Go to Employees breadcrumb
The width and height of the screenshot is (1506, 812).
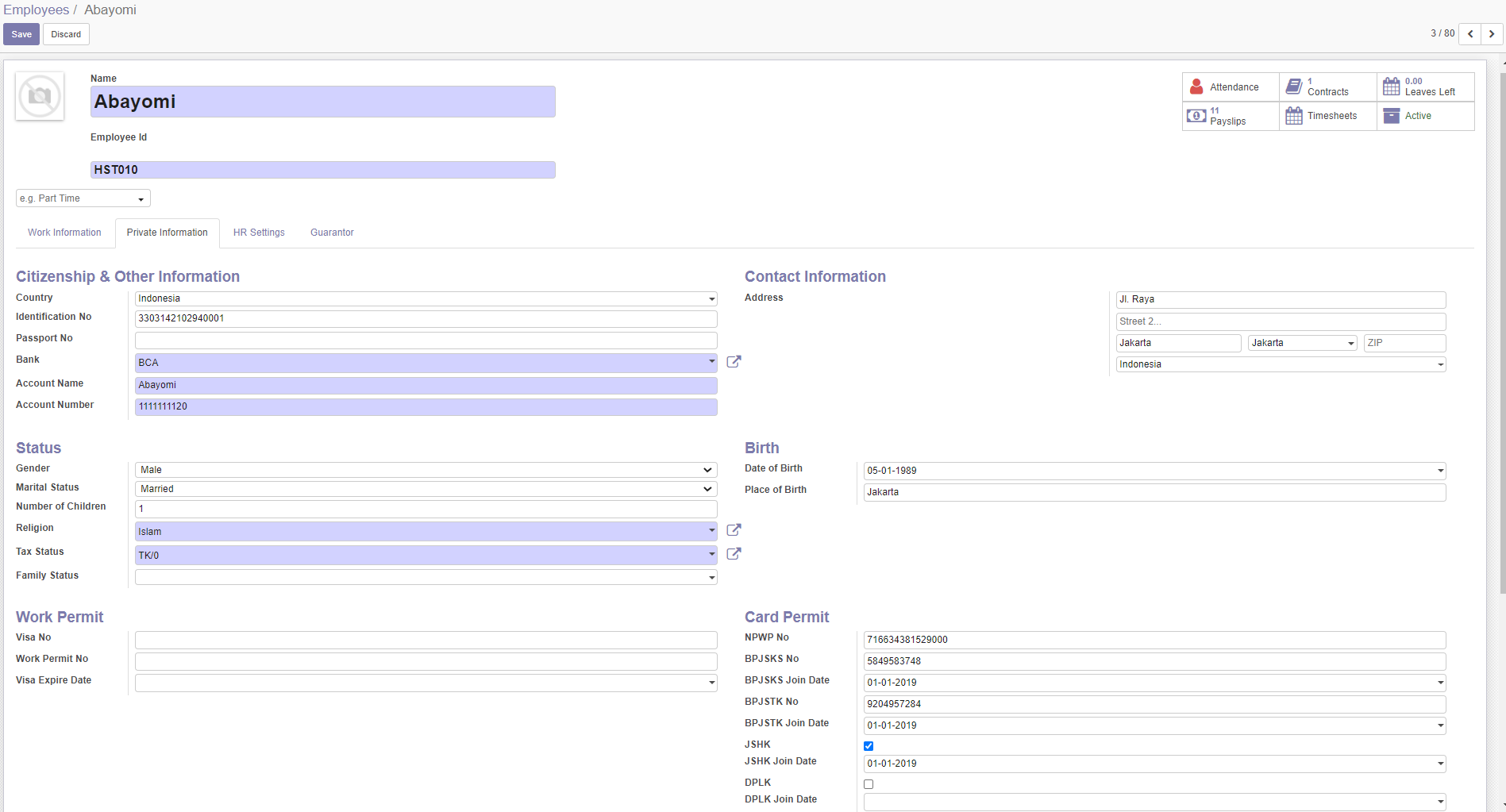(x=36, y=10)
